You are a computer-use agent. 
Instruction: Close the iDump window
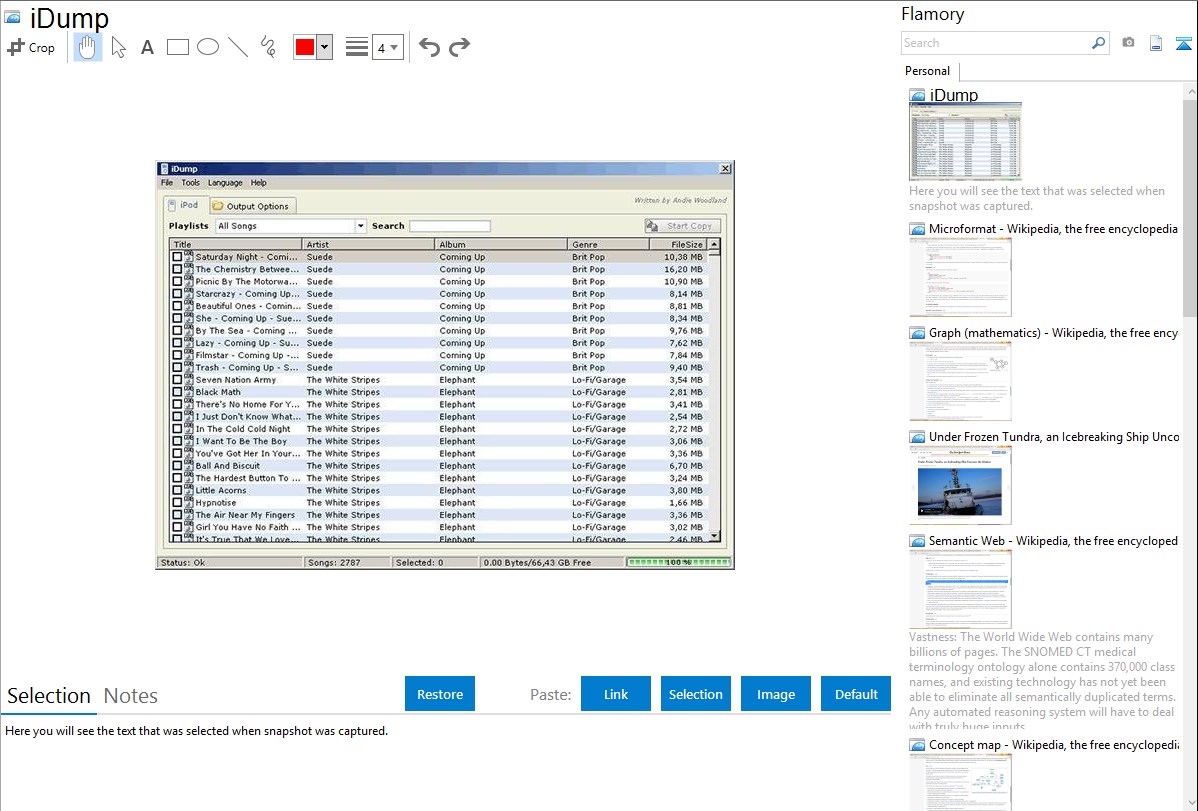725,169
